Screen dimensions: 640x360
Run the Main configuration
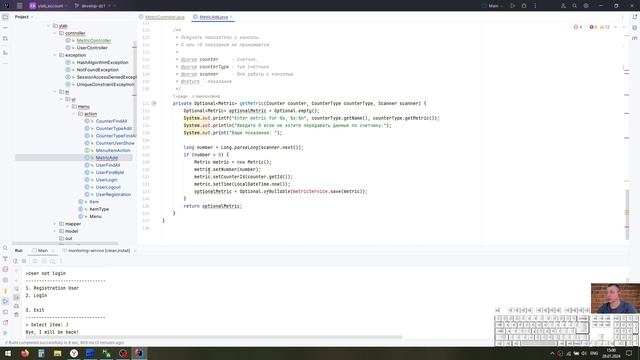[x=513, y=6]
